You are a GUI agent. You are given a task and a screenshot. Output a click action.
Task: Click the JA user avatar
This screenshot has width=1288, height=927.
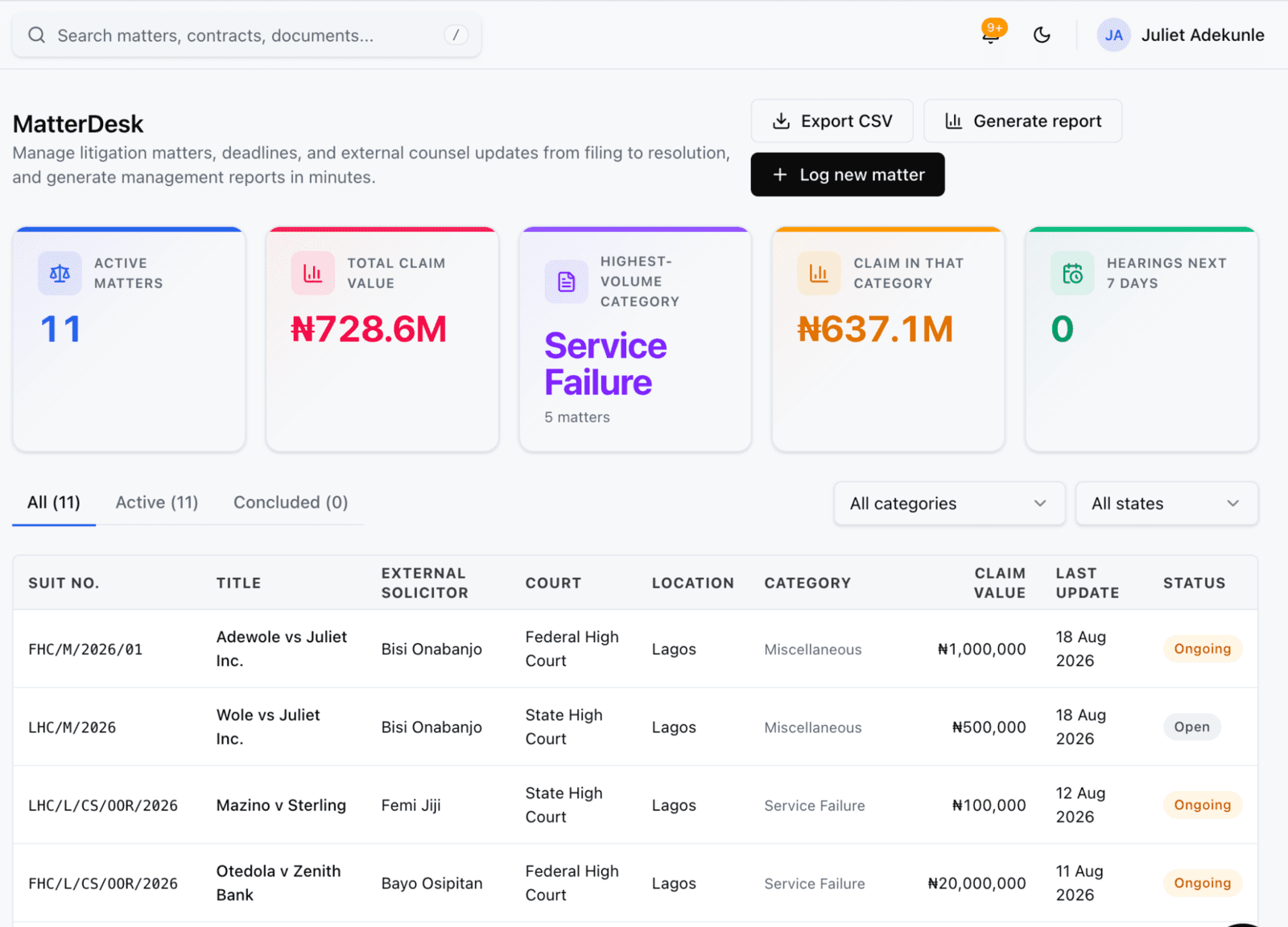pyautogui.click(x=1114, y=35)
